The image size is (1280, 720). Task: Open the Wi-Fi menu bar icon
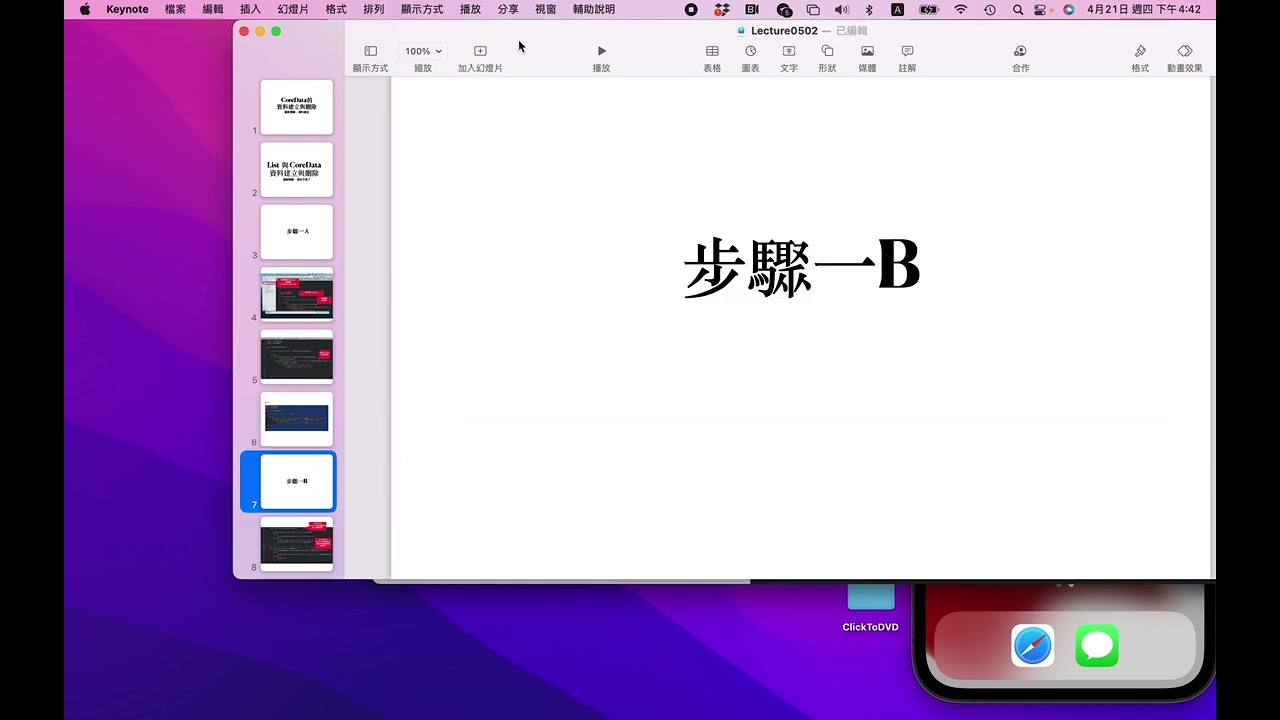[x=961, y=9]
